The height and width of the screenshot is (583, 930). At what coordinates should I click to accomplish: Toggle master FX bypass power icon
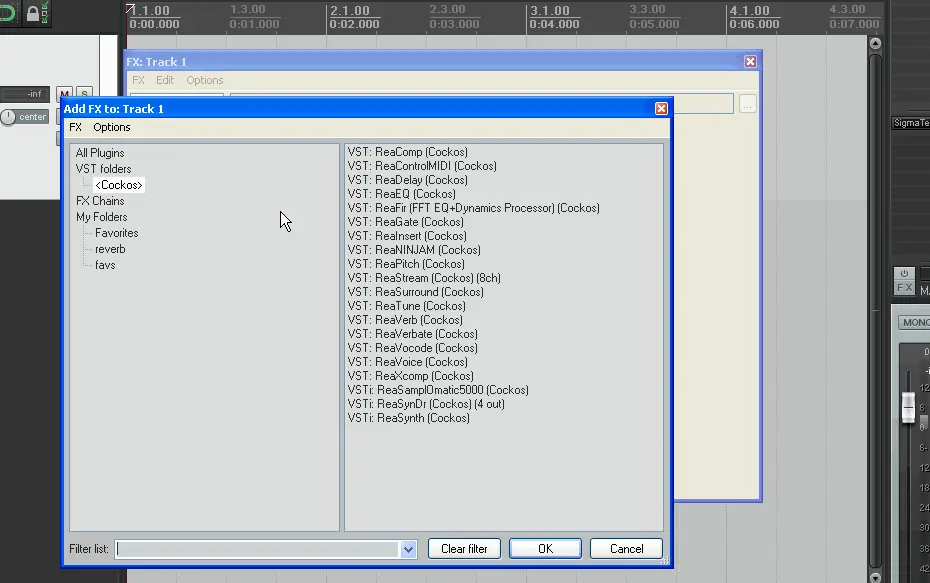[904, 273]
